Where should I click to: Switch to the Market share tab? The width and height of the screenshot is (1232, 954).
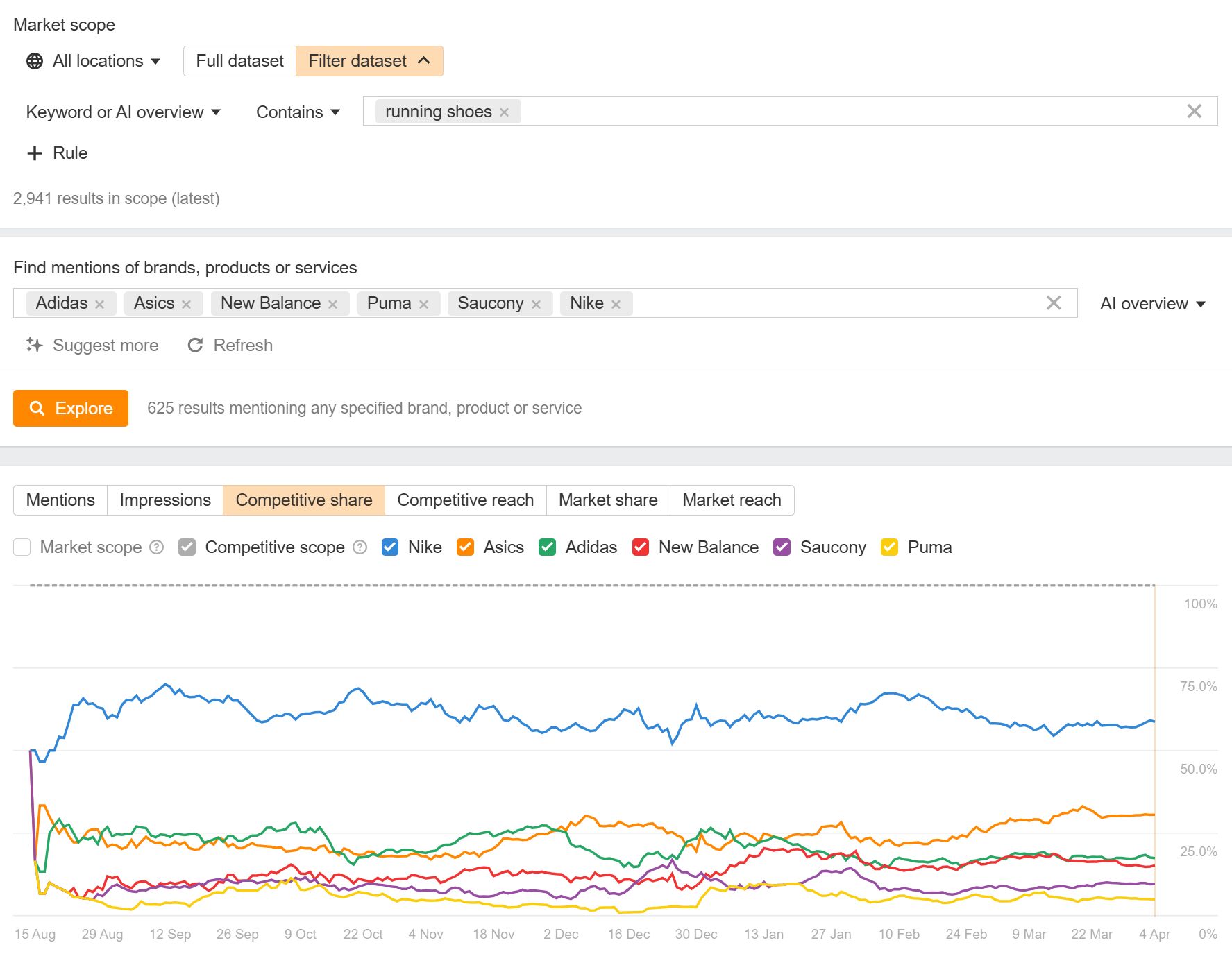pyautogui.click(x=607, y=500)
